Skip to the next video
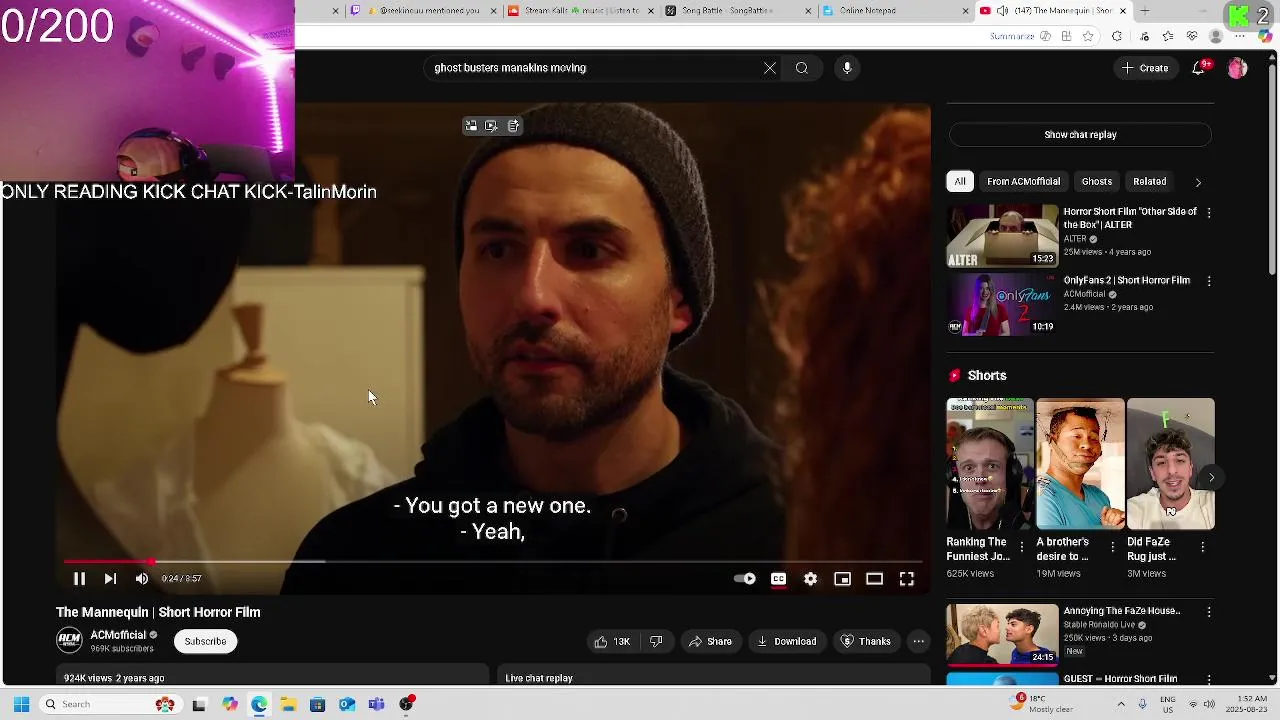Screen dimensions: 1280x720 110,579
